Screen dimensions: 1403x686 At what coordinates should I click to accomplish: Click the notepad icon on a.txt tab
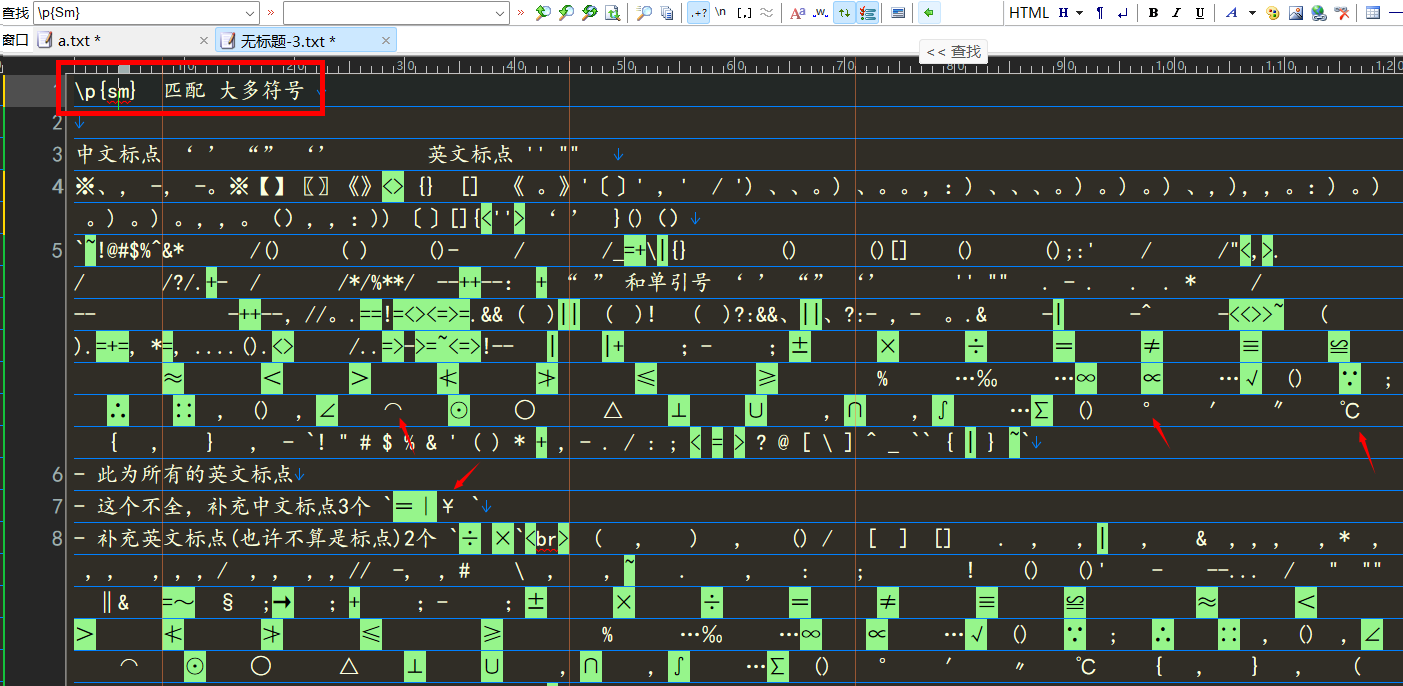click(x=44, y=40)
